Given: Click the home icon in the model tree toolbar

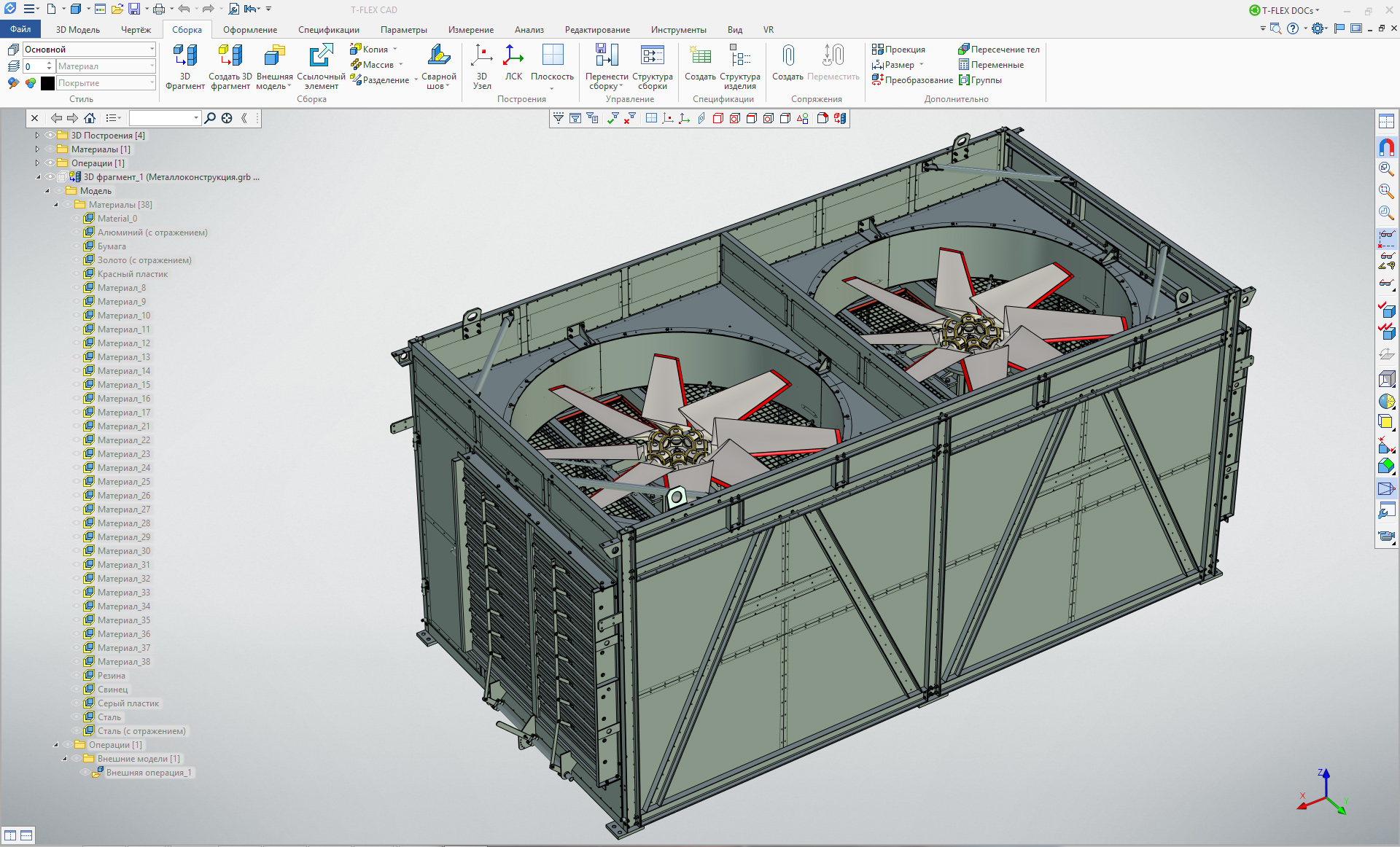Looking at the screenshot, I should pos(90,118).
